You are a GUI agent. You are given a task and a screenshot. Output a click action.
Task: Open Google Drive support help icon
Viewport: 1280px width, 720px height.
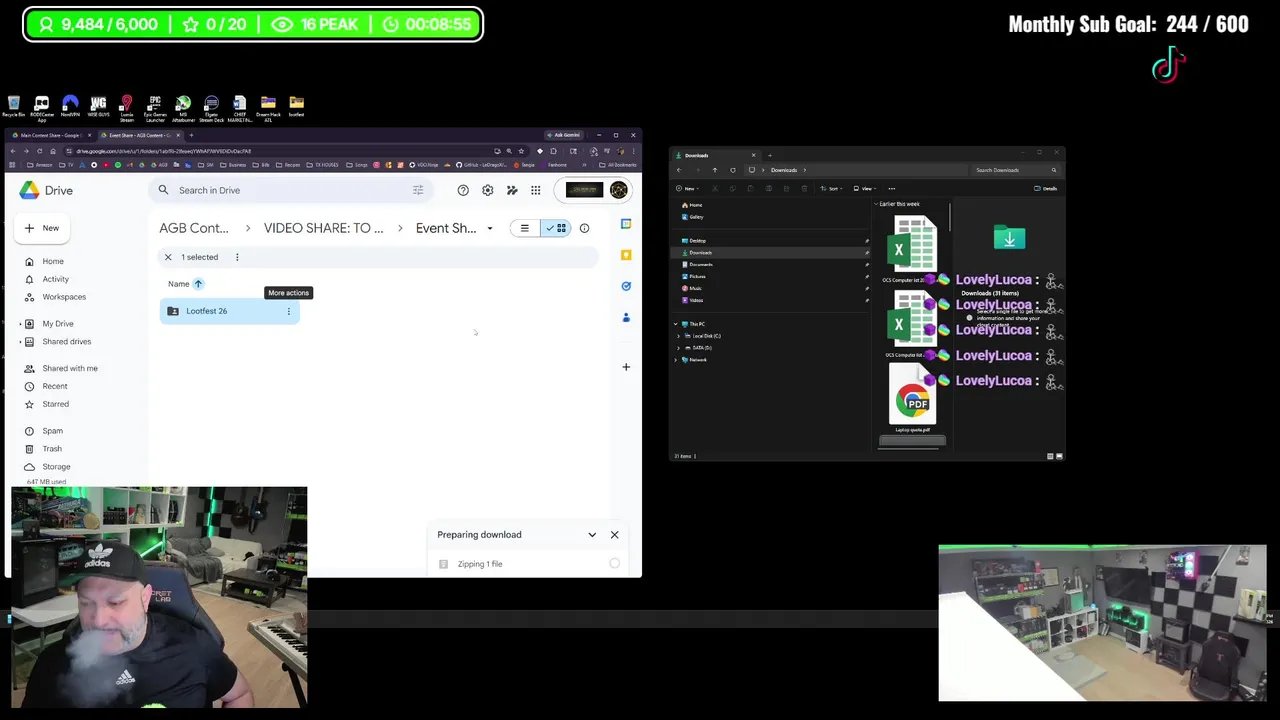click(x=463, y=190)
